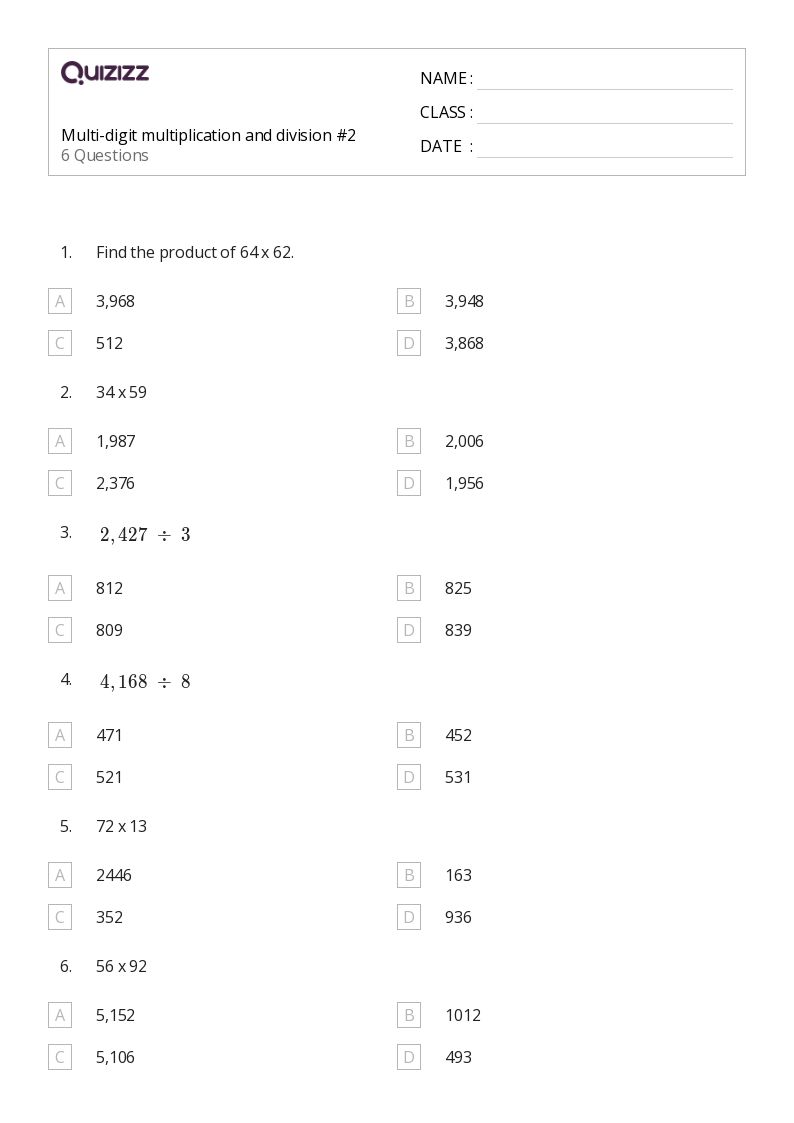Select option A for question 1
794x1123 pixels.
click(60, 301)
